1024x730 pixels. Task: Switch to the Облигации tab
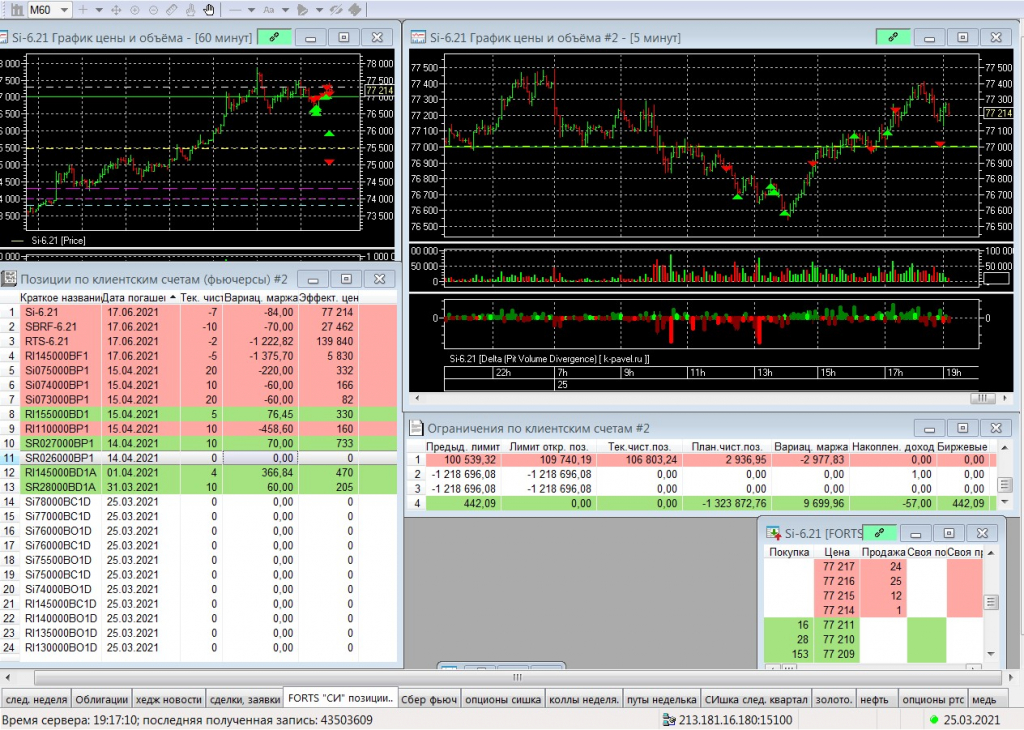click(x=102, y=699)
